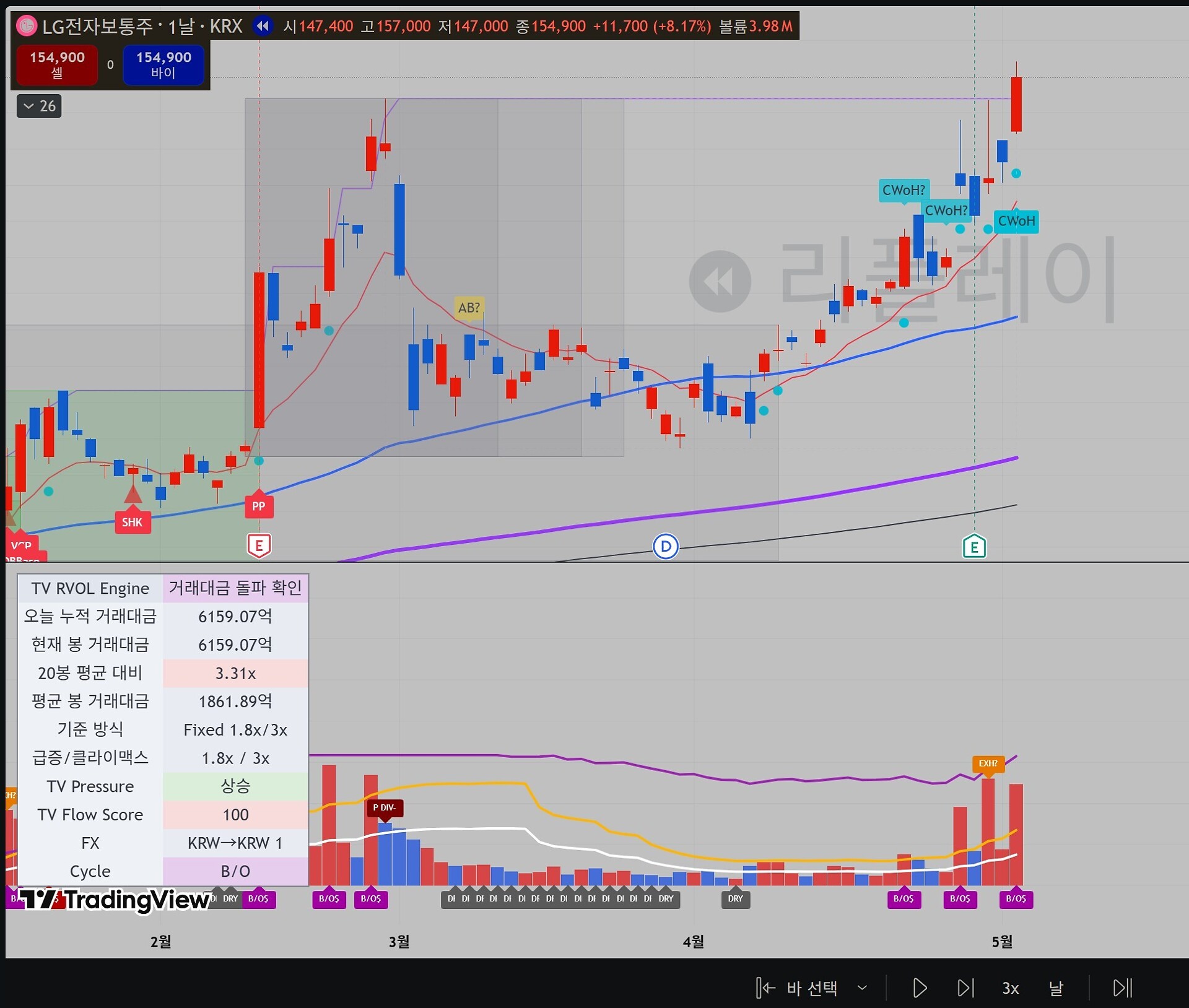This screenshot has width=1189, height=1008.
Task: Click the 급증/클라이맥스 row label
Action: pyautogui.click(x=90, y=758)
